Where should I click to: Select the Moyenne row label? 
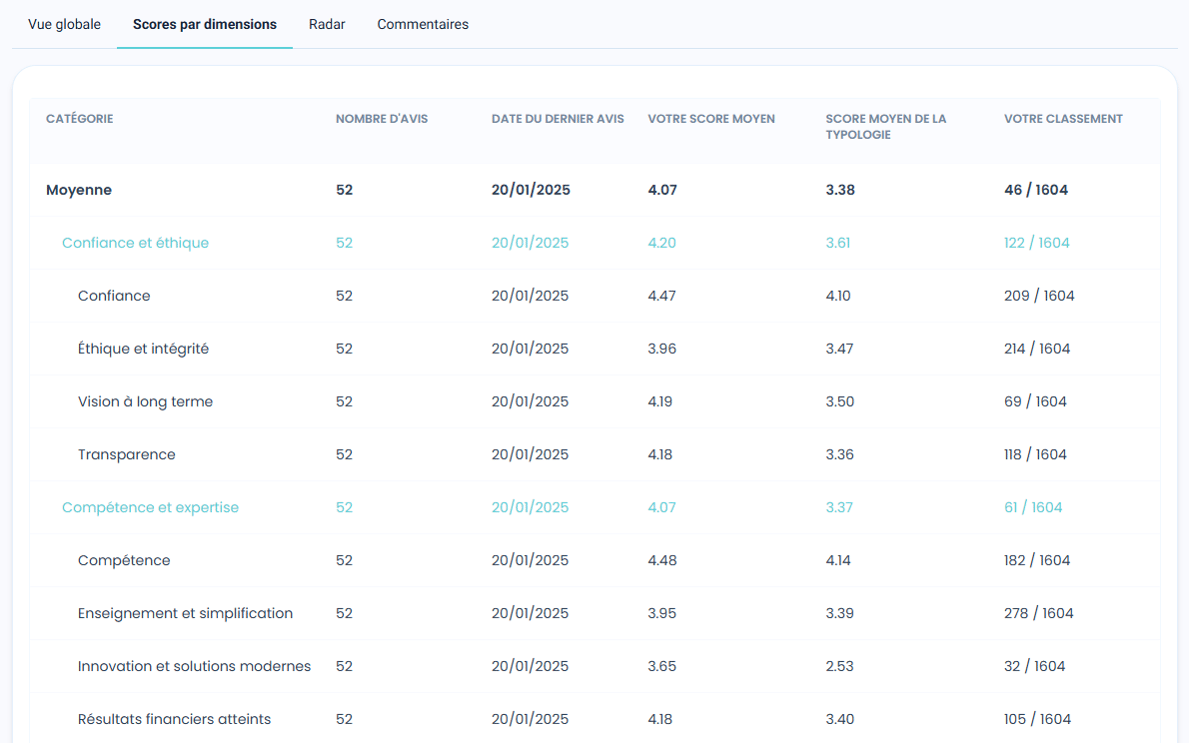pos(79,190)
